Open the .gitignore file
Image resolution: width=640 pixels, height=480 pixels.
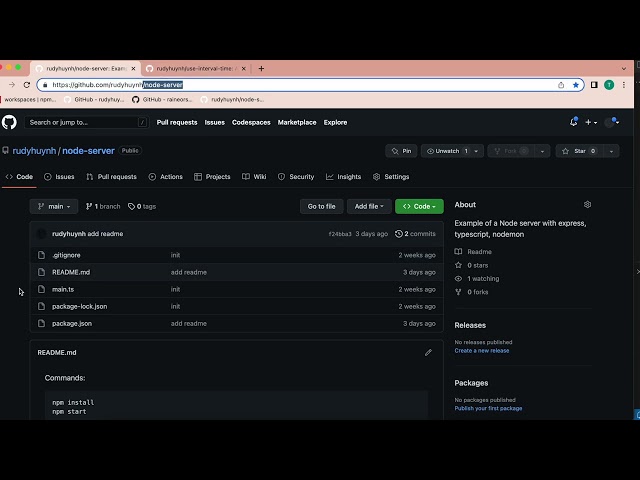coord(66,255)
